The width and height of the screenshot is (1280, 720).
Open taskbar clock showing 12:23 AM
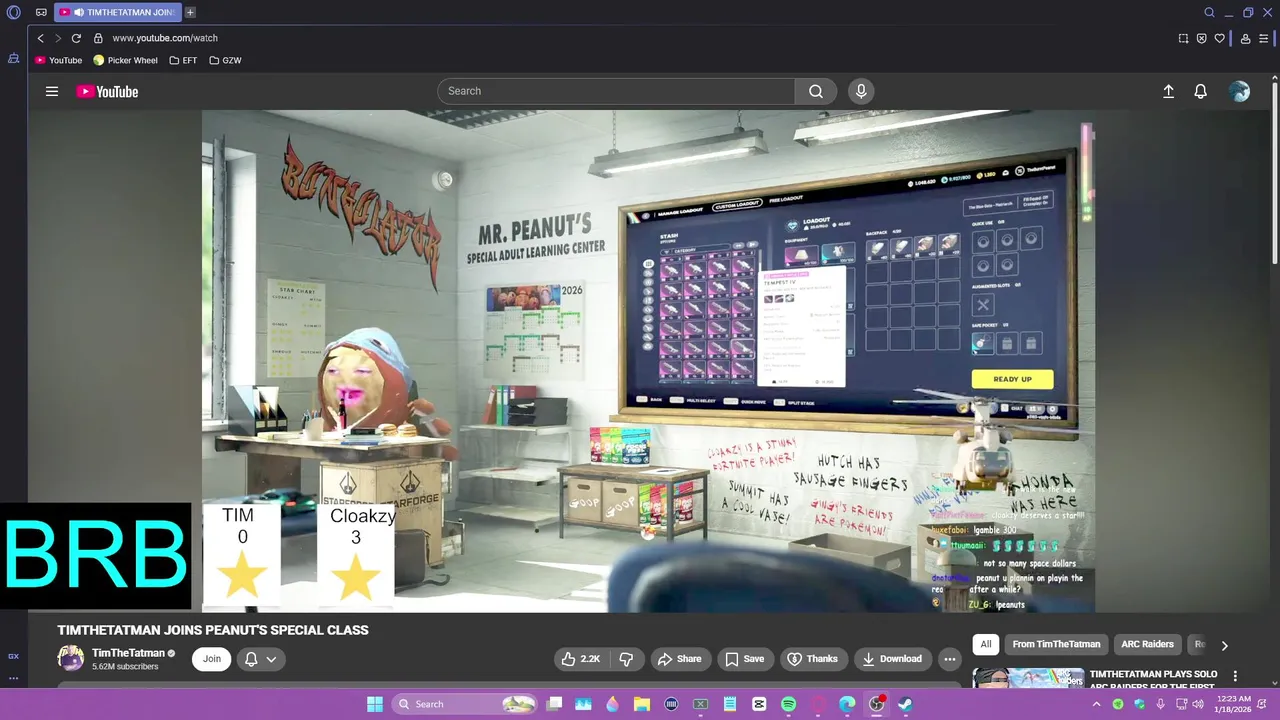(x=1235, y=704)
